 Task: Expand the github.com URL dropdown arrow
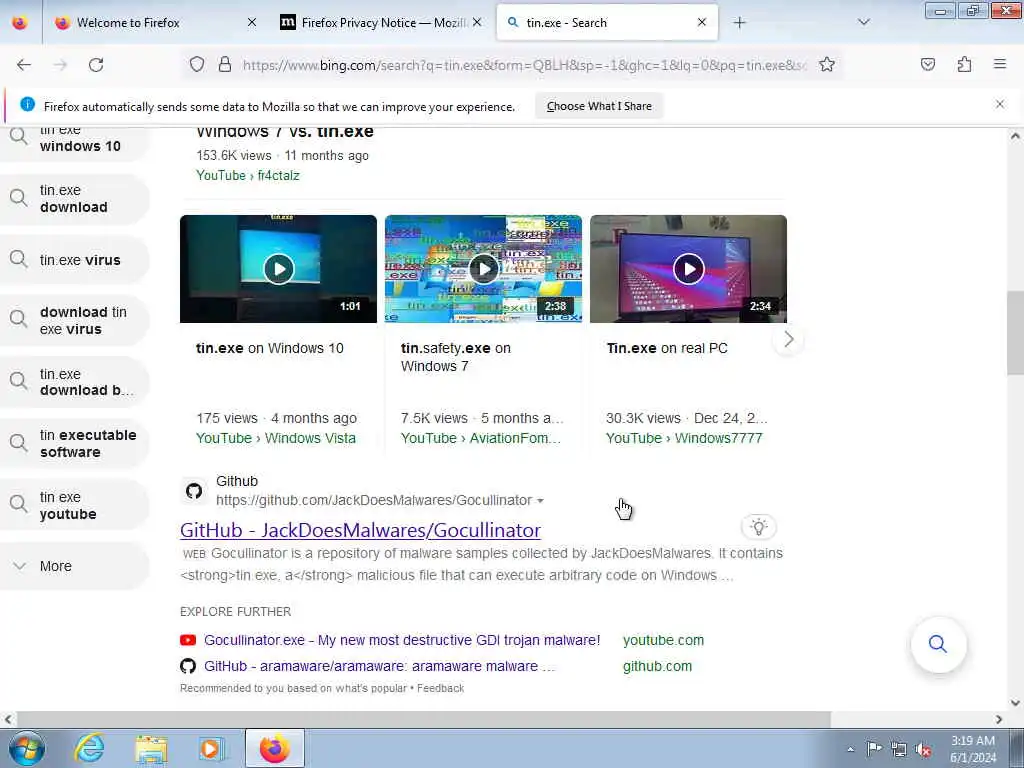coord(540,501)
